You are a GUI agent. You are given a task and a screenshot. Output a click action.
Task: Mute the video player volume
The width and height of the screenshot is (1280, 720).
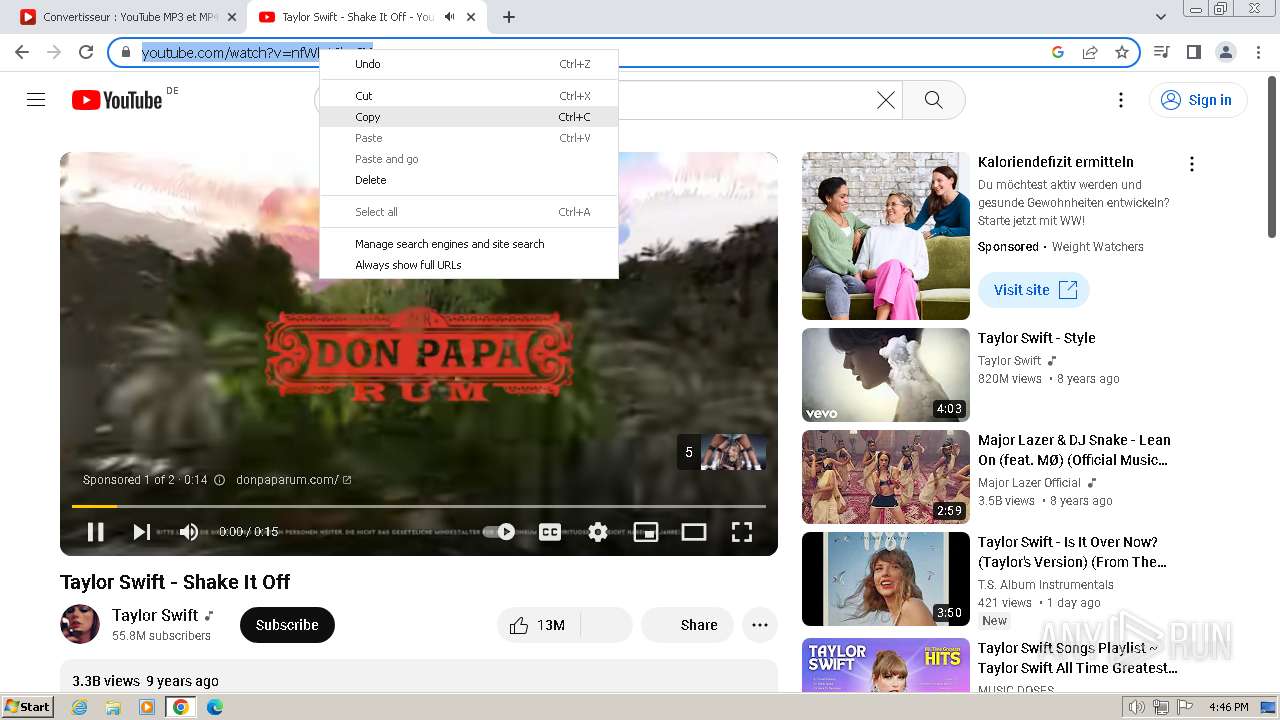pos(188,532)
